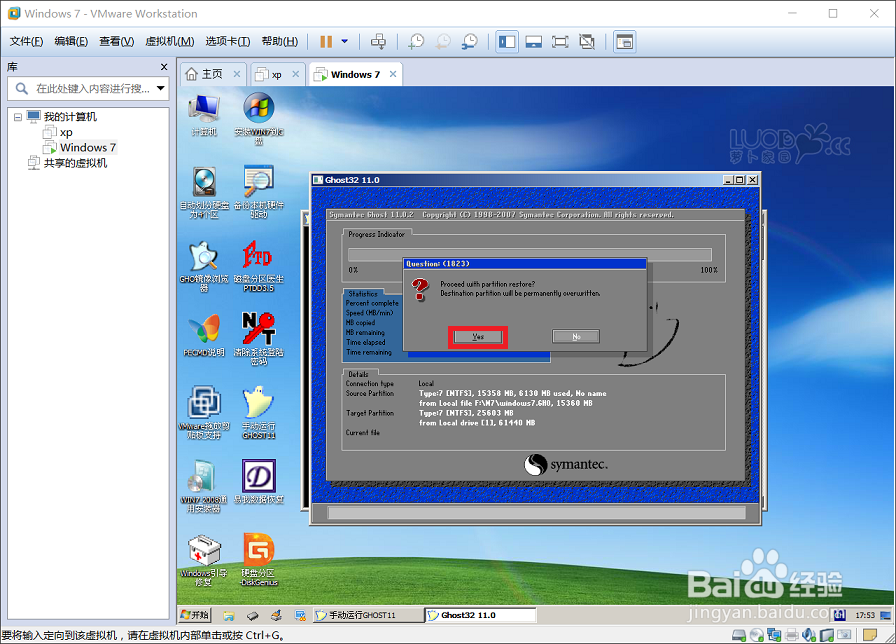Image resolution: width=896 pixels, height=644 pixels.
Task: Open the 选项卡(T) menu
Action: pos(227,41)
